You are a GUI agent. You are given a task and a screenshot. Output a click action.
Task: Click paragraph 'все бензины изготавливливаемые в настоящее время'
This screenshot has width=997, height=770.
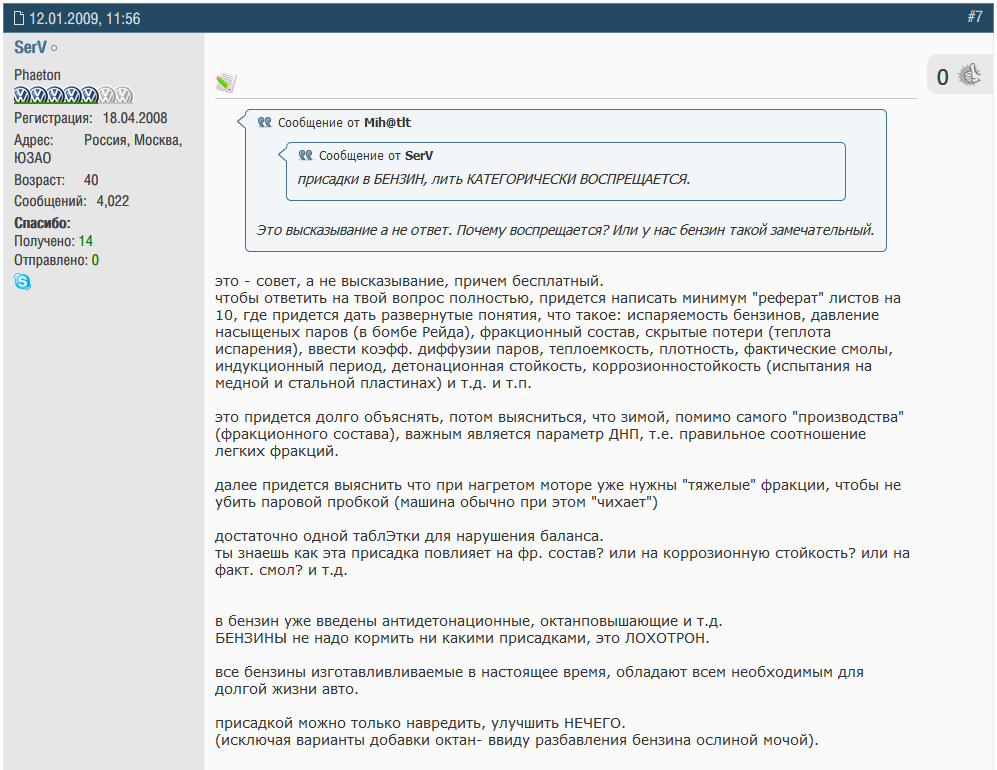(539, 680)
